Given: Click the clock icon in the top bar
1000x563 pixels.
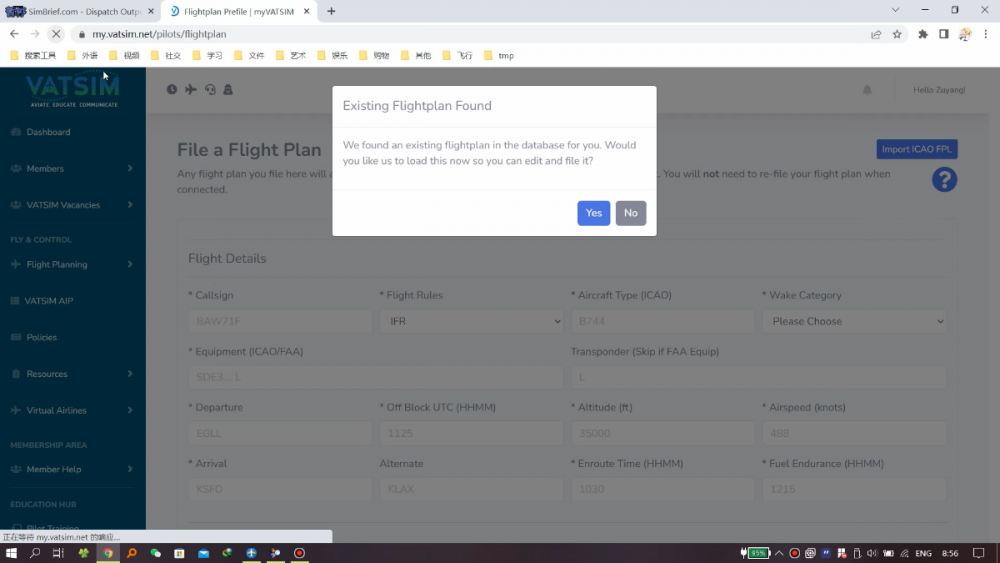Looking at the screenshot, I should point(172,90).
